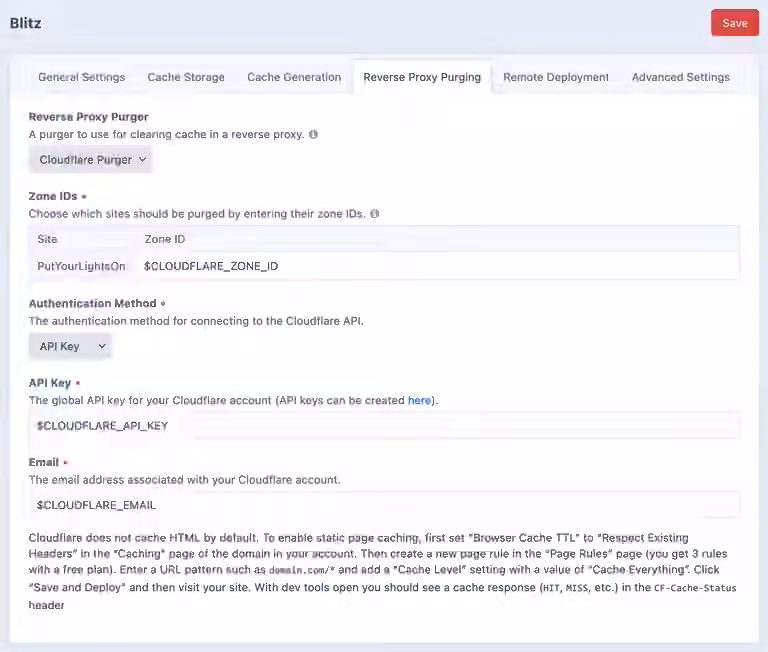This screenshot has width=768, height=652.
Task: Click the PutYourLightsOn site cell
Action: pyautogui.click(x=81, y=266)
